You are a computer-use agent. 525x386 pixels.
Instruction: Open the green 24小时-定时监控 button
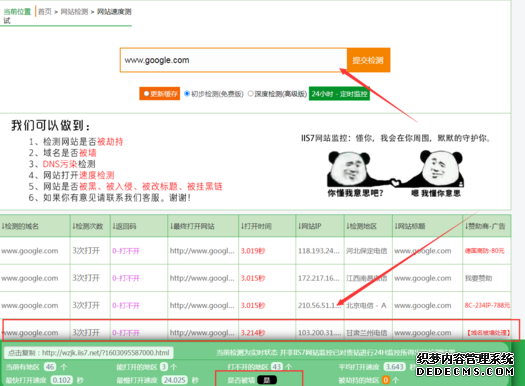pos(339,94)
